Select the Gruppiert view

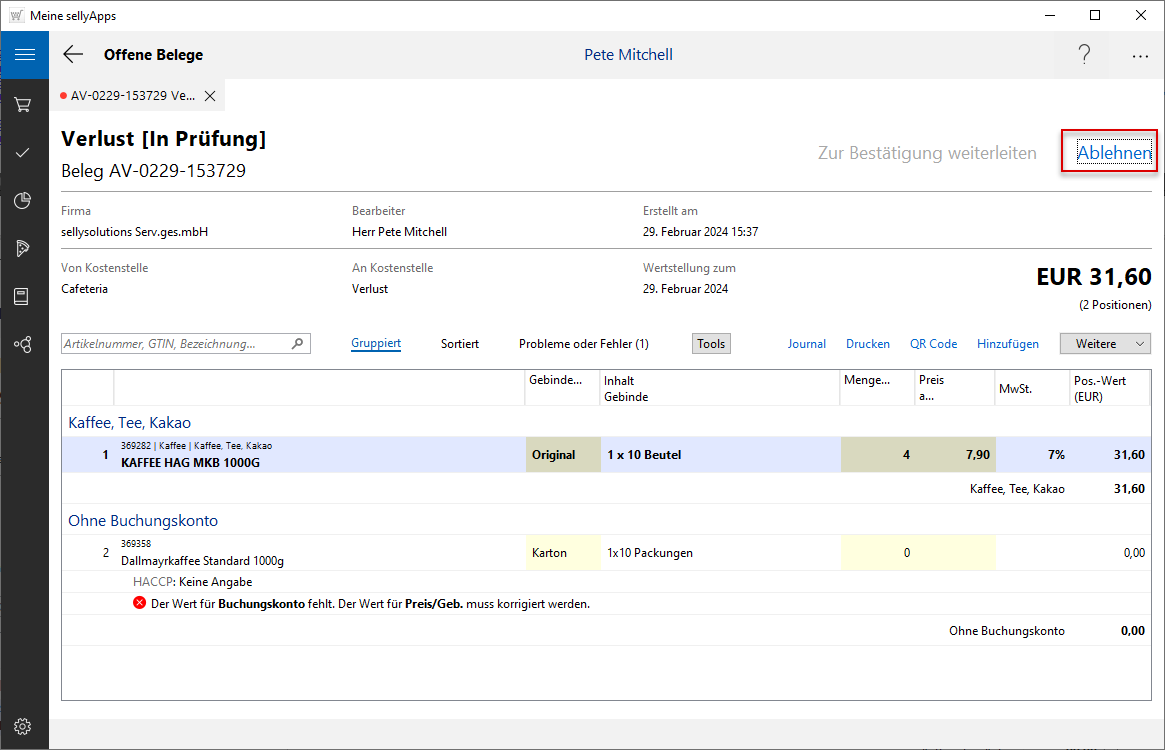tap(376, 344)
